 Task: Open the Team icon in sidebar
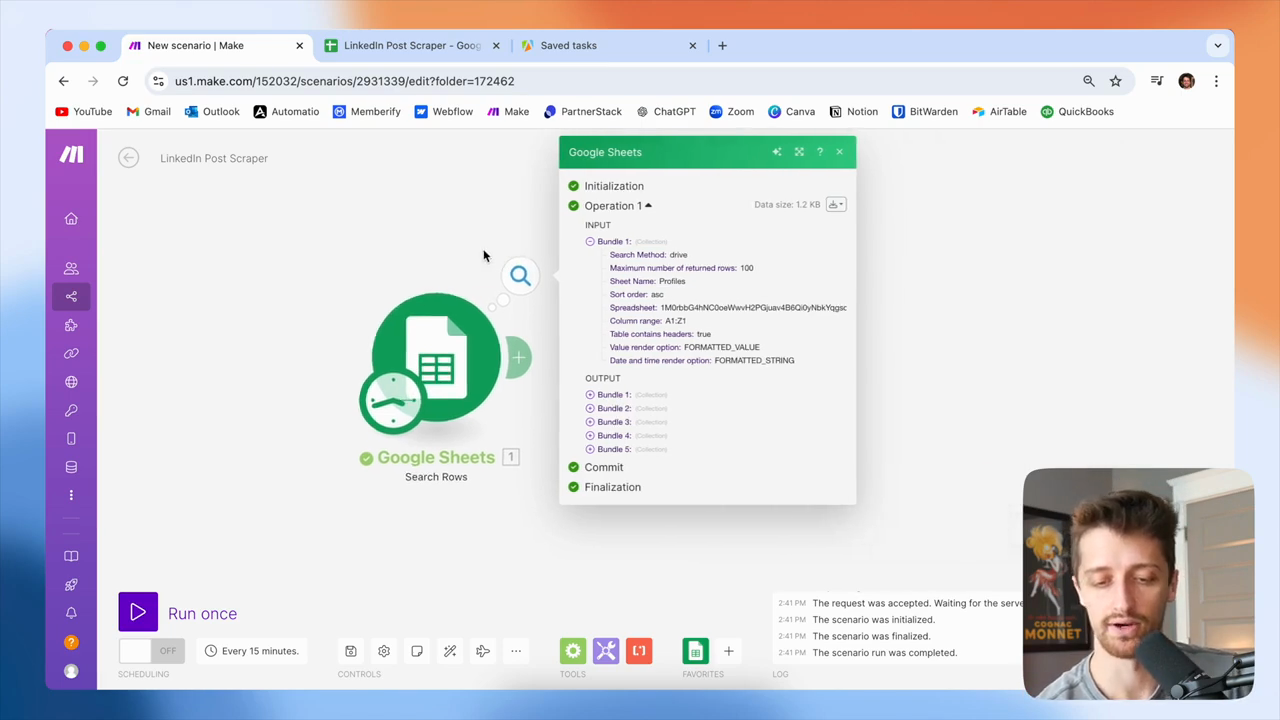click(71, 268)
